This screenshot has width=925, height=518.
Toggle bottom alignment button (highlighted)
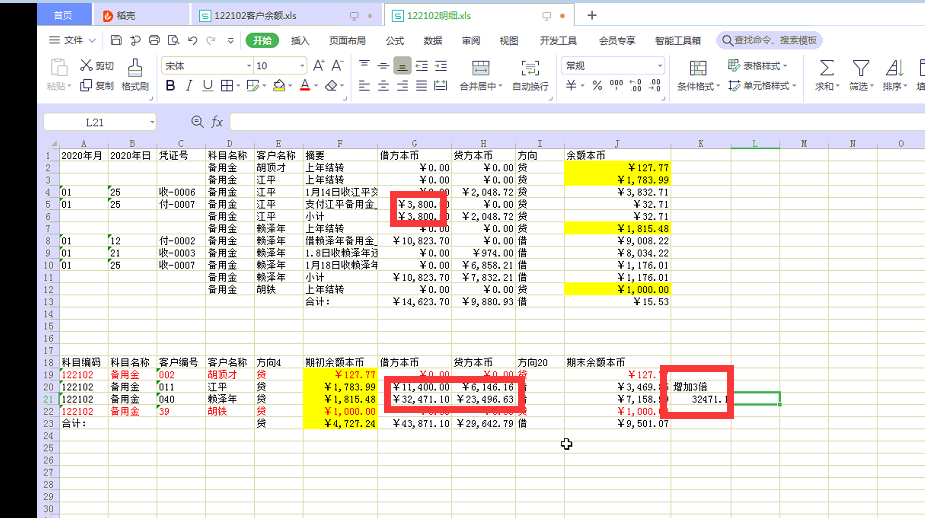coord(402,65)
